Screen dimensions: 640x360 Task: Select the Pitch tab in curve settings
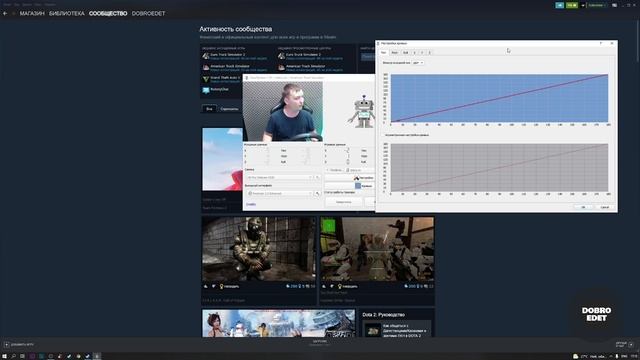point(394,53)
